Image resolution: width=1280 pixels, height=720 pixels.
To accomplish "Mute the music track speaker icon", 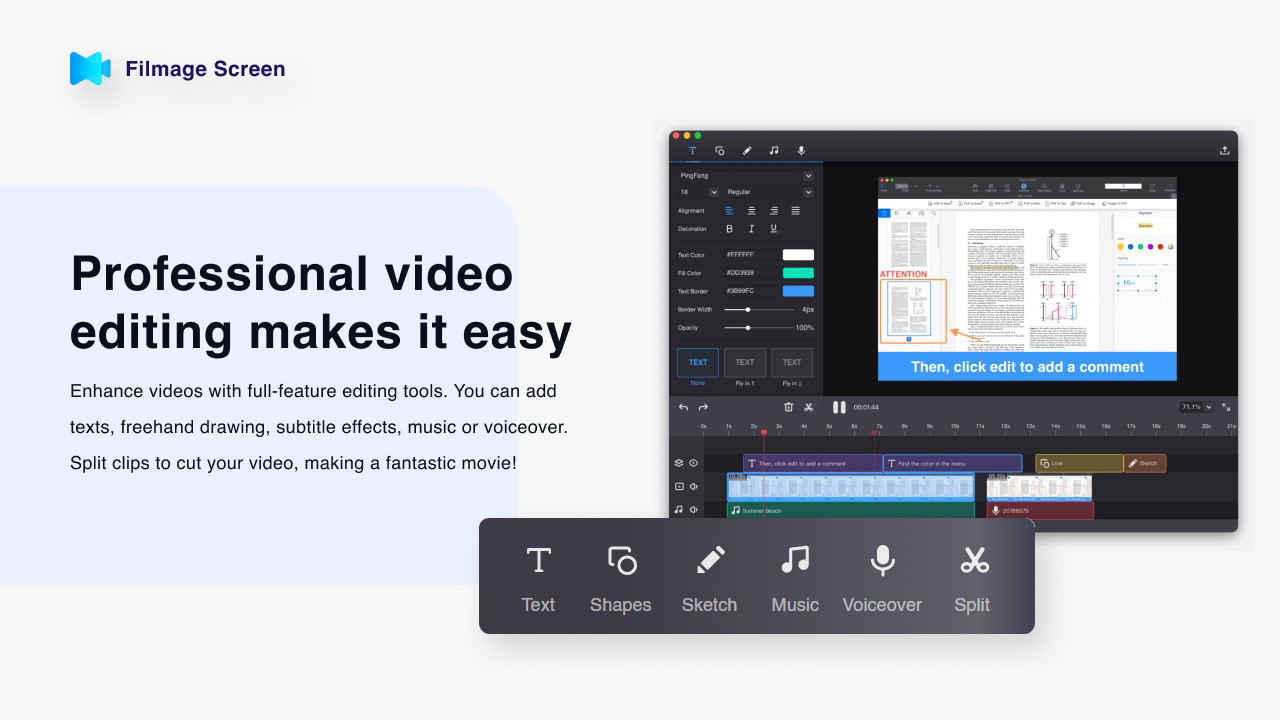I will click(693, 510).
